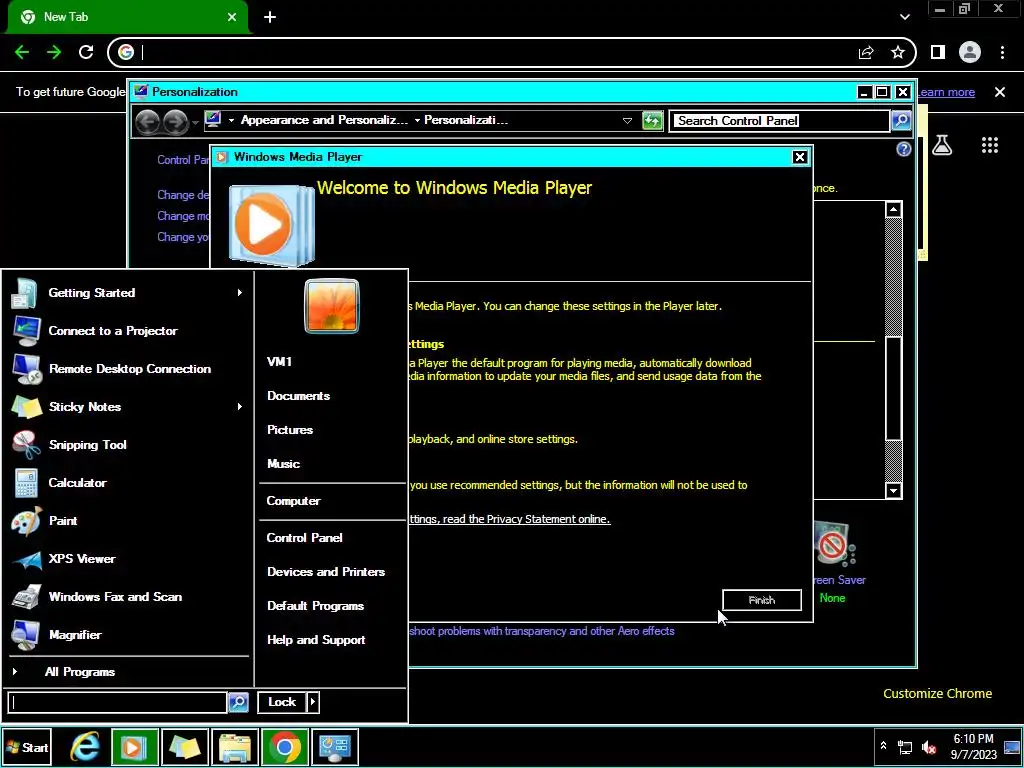Expand Sticky Notes jump list arrow
Viewport: 1024px width, 768px height.
tap(240, 406)
